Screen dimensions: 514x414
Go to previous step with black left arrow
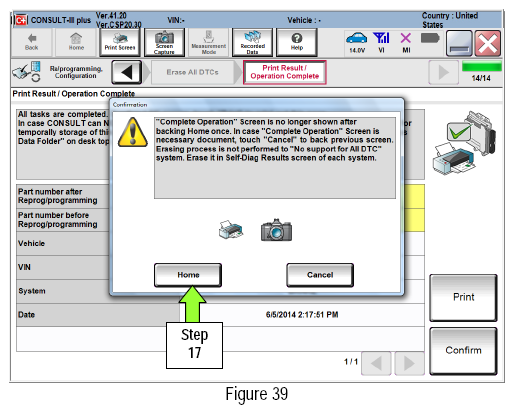pos(127,72)
